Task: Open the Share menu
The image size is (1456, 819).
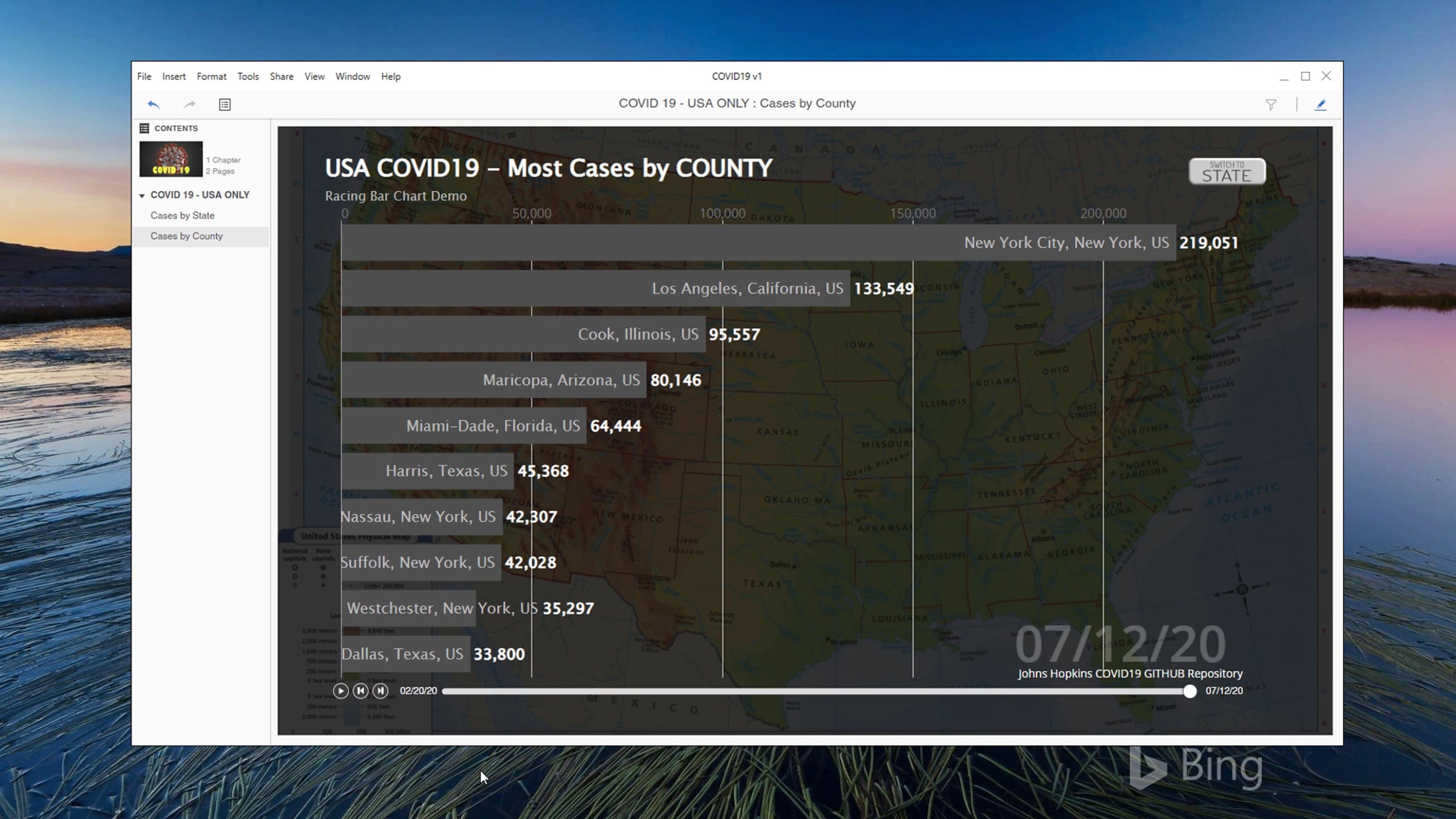Action: (x=281, y=76)
